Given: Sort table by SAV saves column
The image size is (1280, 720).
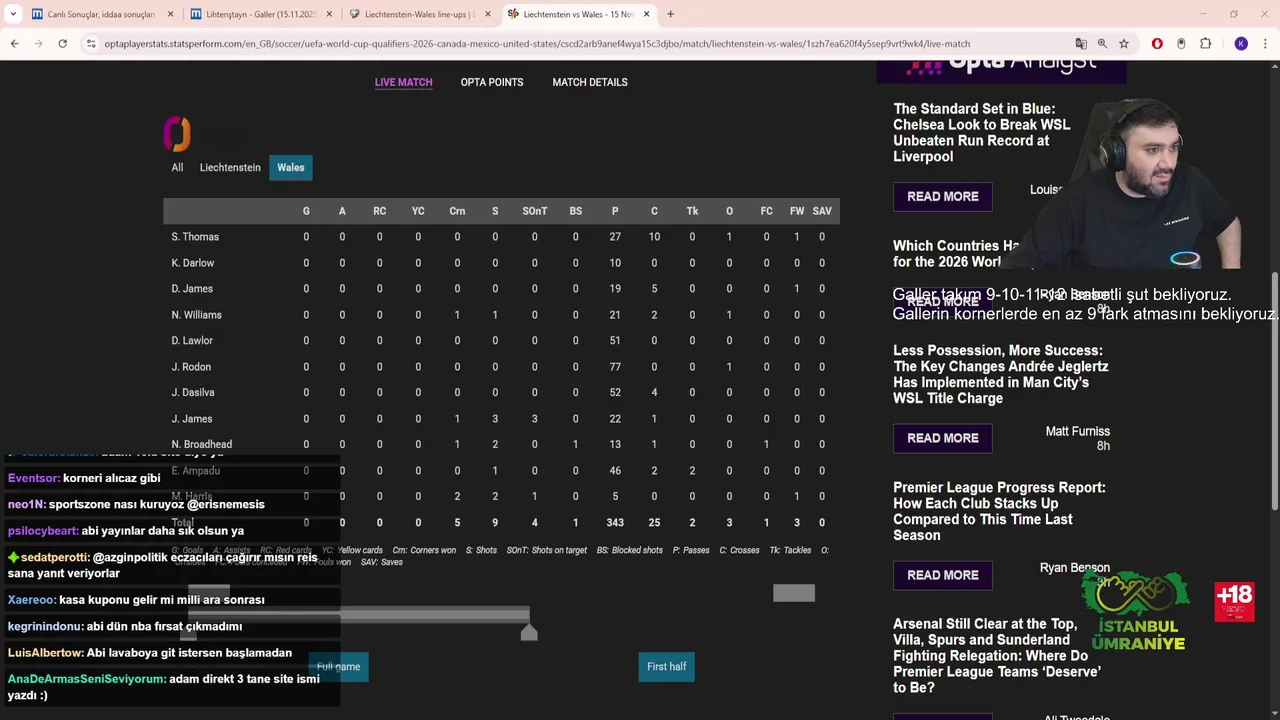Looking at the screenshot, I should [822, 211].
